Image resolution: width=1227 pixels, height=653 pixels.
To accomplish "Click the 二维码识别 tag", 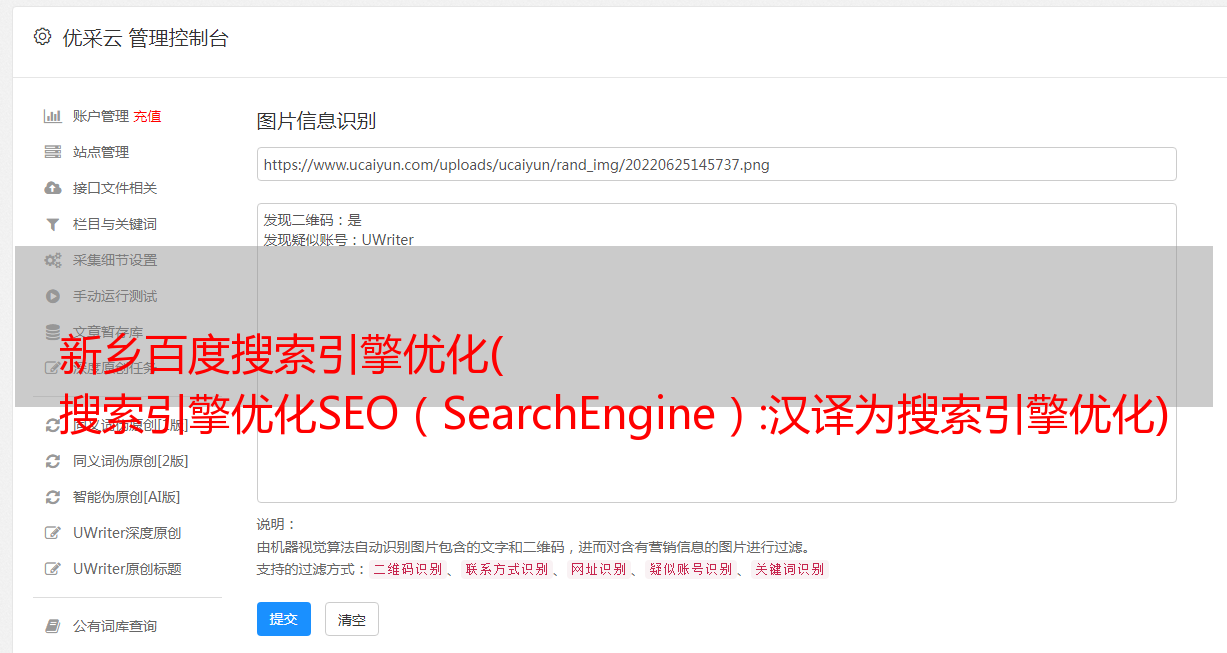I will click(x=407, y=569).
